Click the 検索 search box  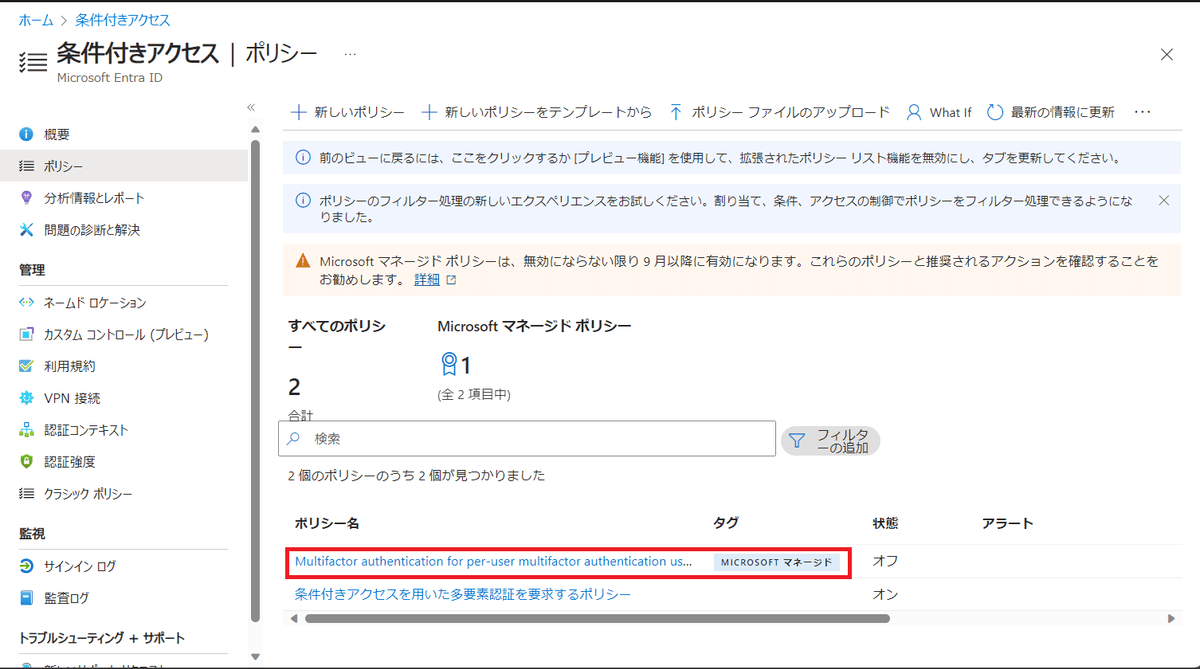[527, 439]
